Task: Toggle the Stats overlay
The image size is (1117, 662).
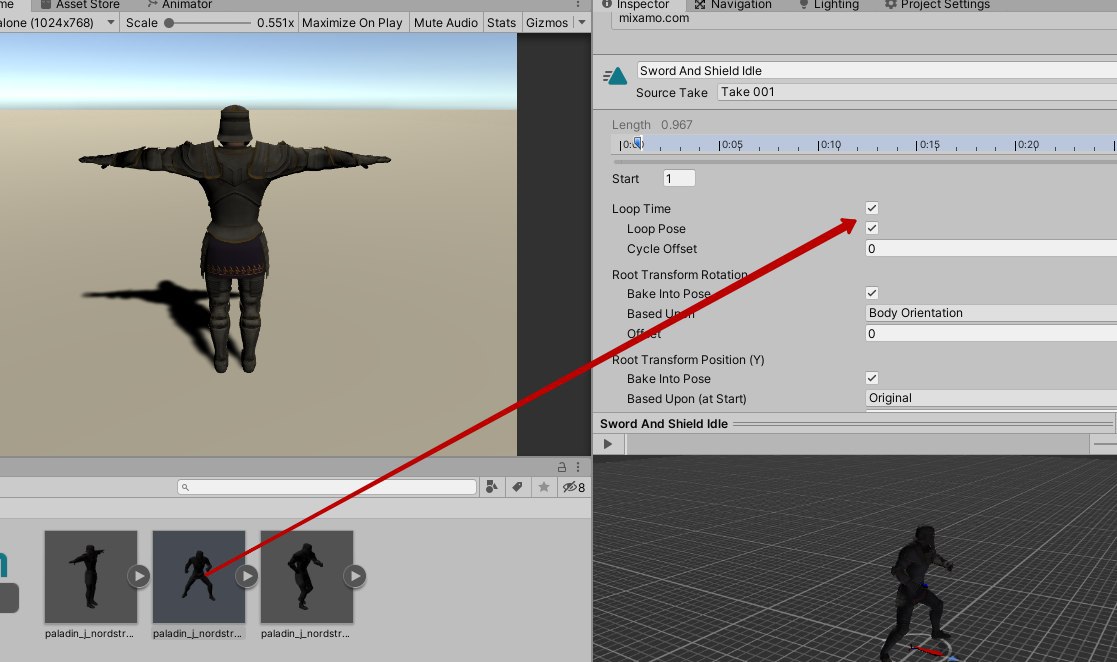Action: point(502,23)
